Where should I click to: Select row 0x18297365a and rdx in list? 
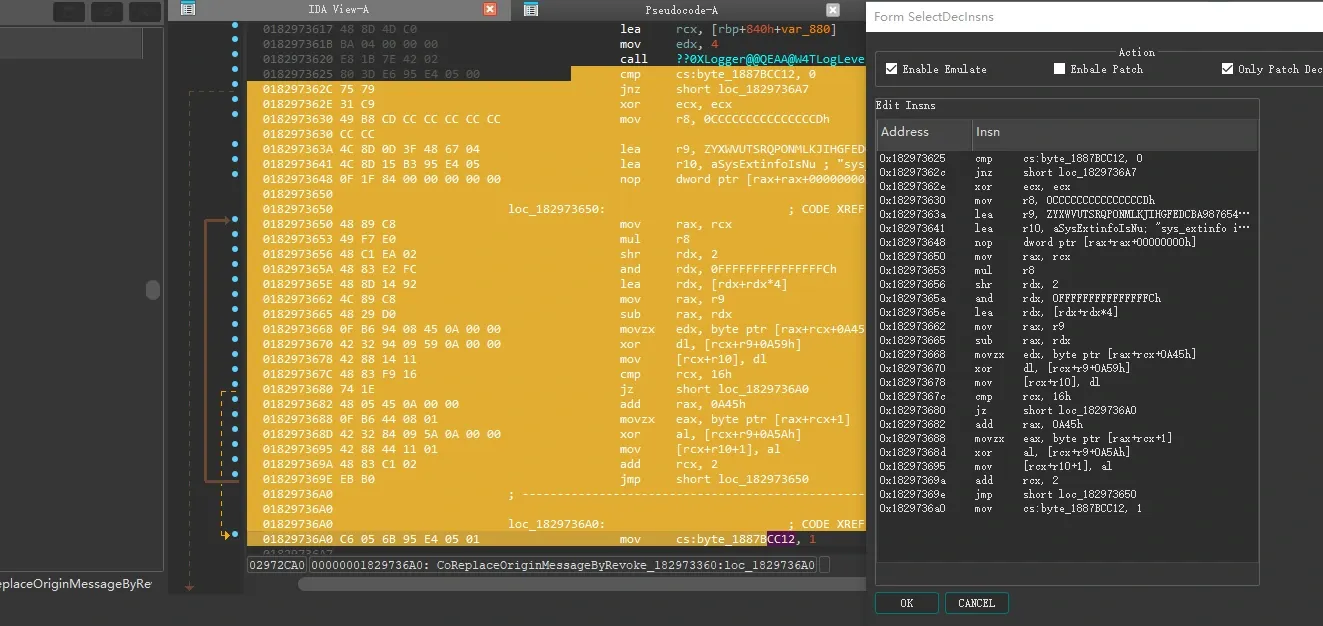(1066, 299)
